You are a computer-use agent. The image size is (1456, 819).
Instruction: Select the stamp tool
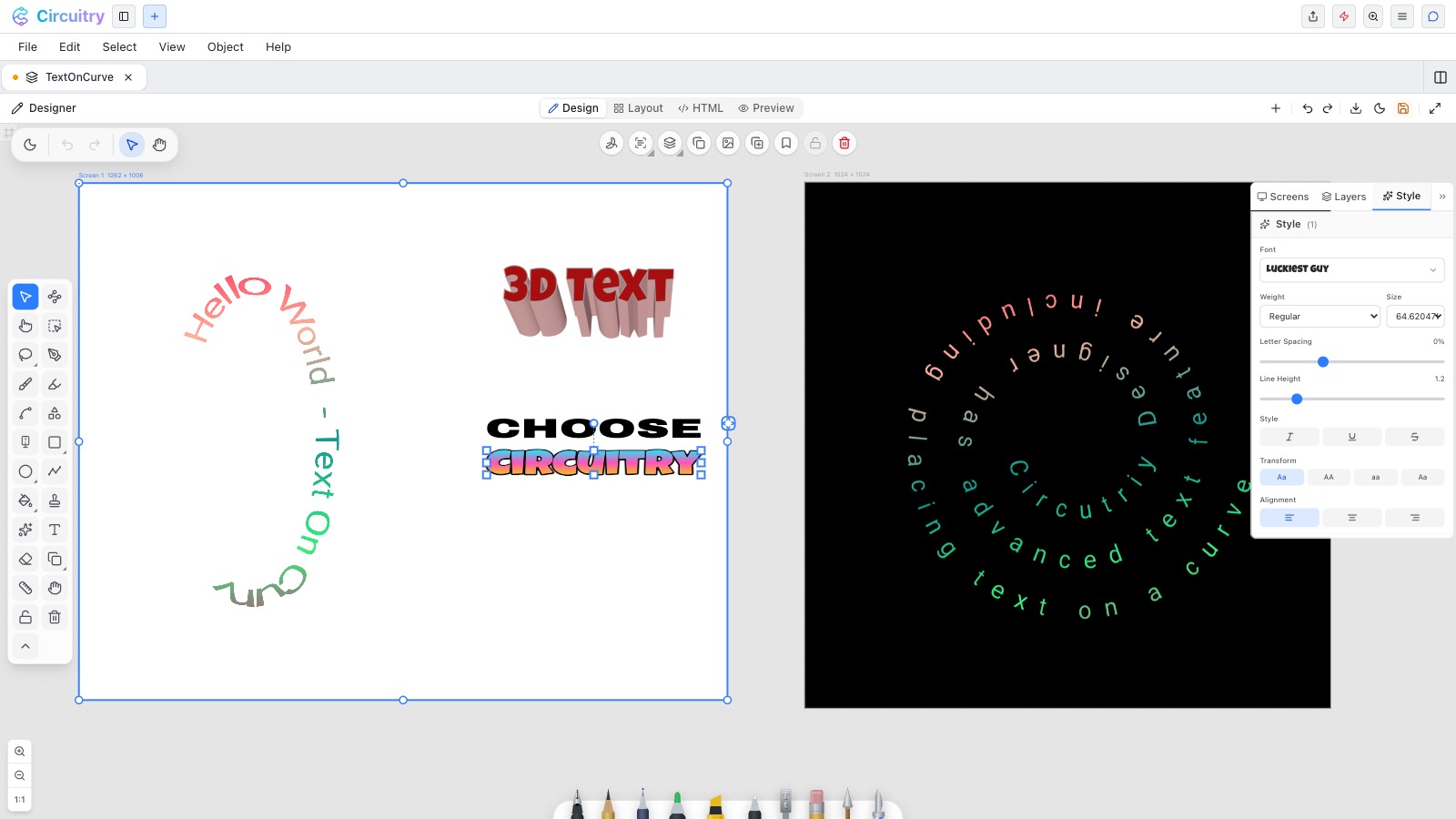(x=55, y=500)
